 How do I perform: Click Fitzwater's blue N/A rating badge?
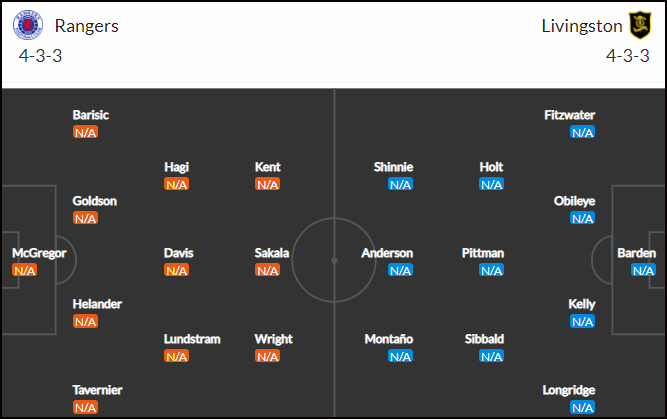582,132
